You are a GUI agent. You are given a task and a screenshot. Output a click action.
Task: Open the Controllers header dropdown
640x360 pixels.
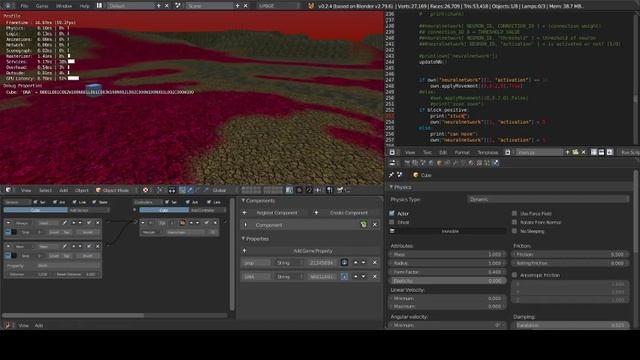(x=148, y=202)
